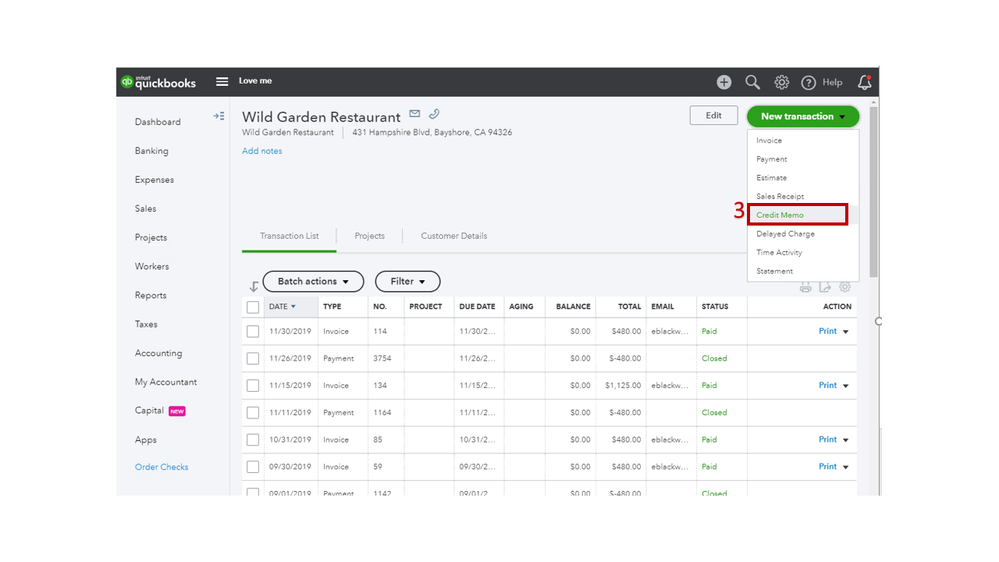Click the page vertical scrollbar
The width and height of the screenshot is (999, 562).
pyautogui.click(x=873, y=191)
